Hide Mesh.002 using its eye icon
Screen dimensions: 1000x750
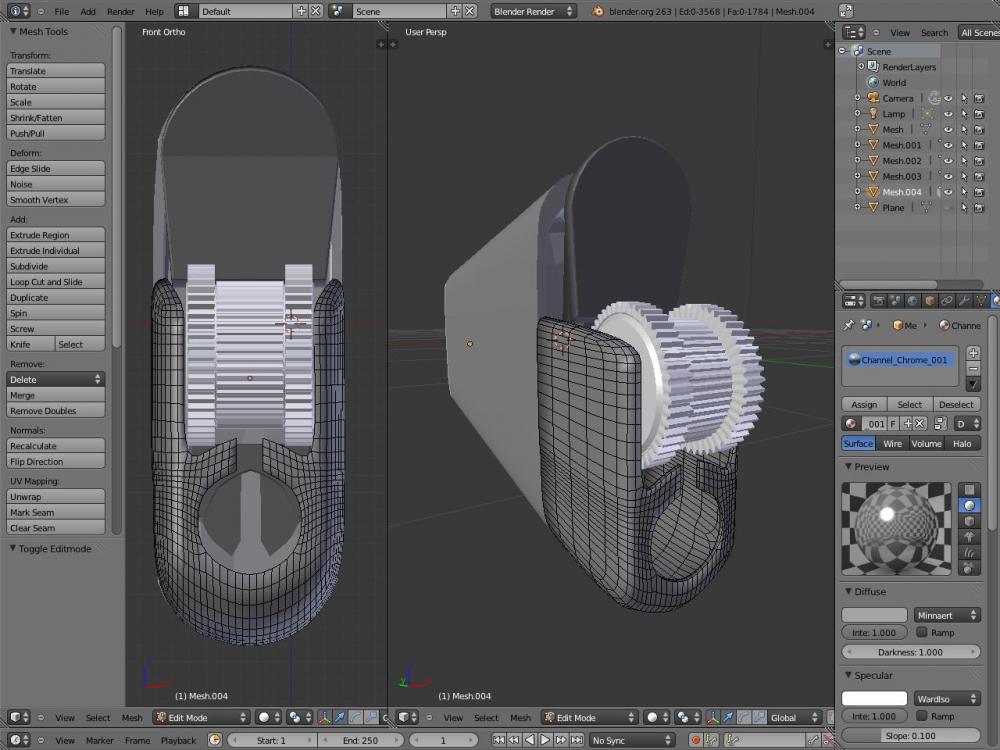click(948, 161)
